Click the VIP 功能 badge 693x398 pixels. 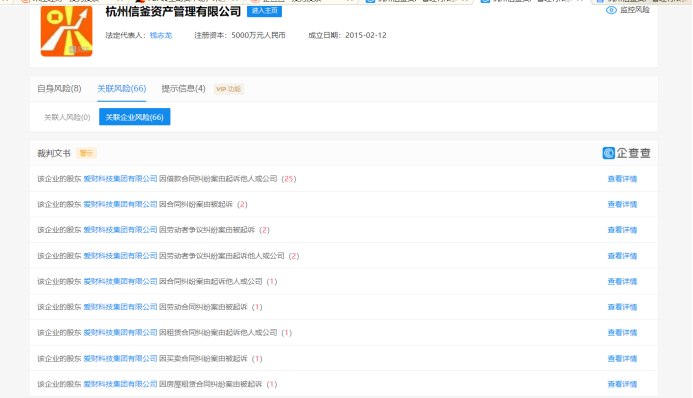click(228, 89)
